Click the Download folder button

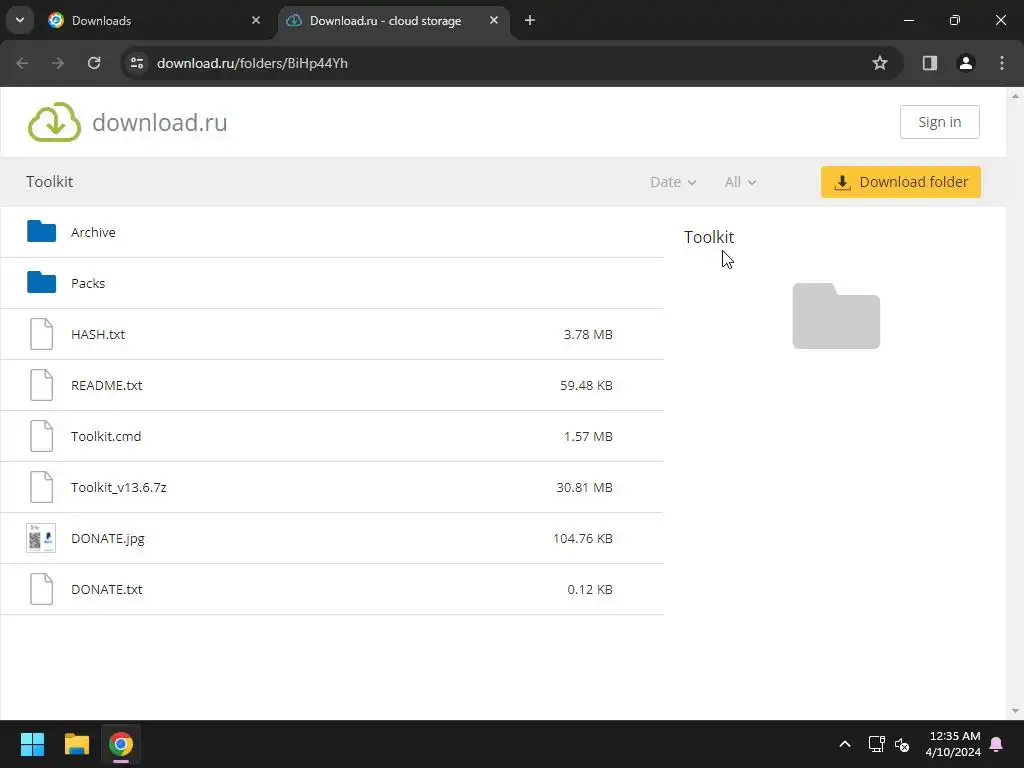[x=901, y=182]
